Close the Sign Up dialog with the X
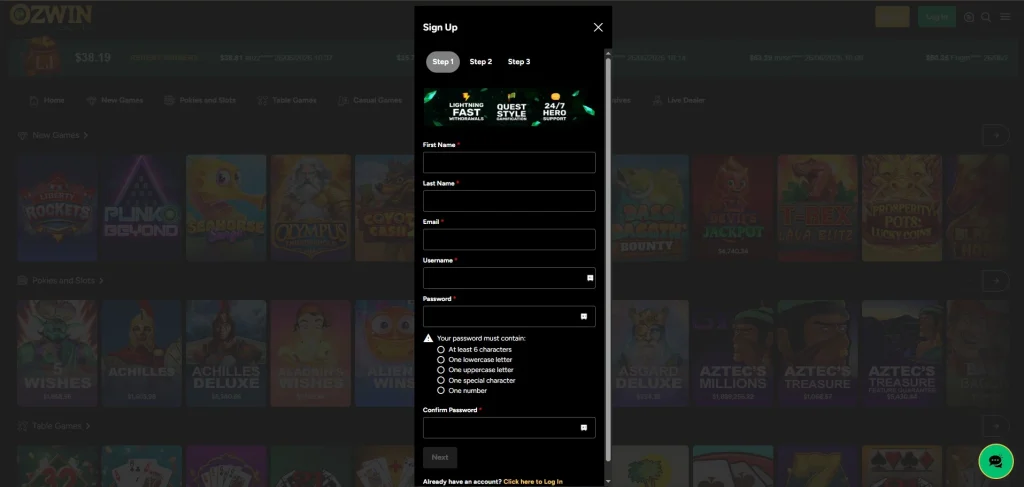The image size is (1024, 487). click(x=598, y=27)
